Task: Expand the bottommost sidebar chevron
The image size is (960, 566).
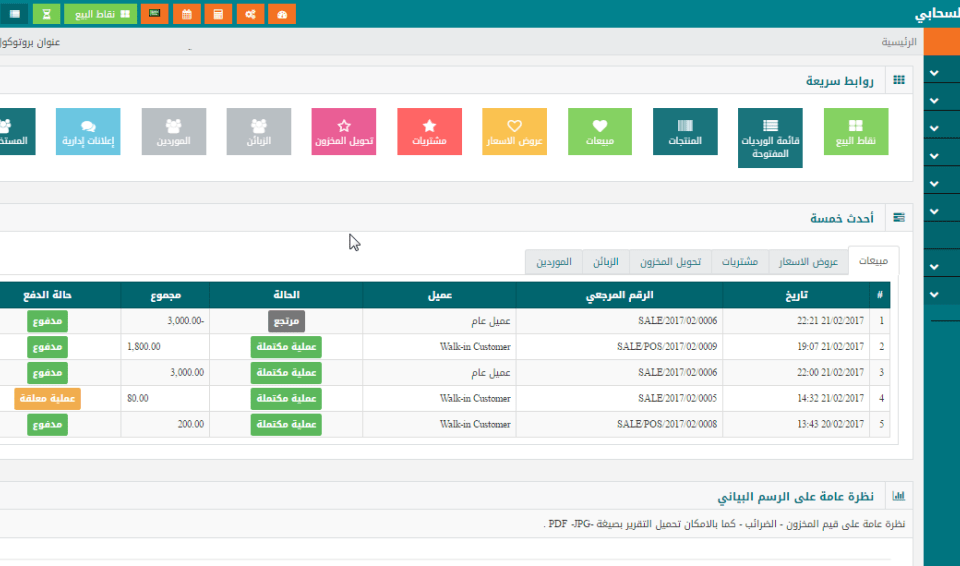Action: pyautogui.click(x=934, y=294)
